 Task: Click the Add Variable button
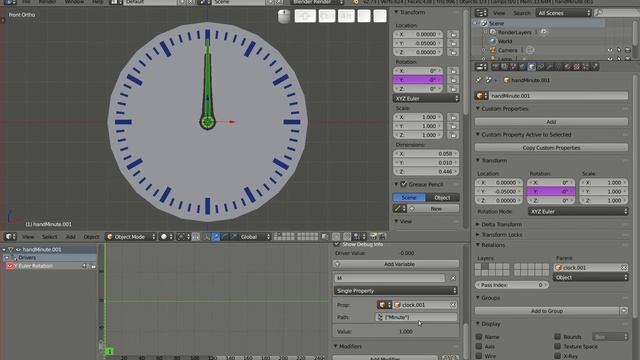point(396,264)
